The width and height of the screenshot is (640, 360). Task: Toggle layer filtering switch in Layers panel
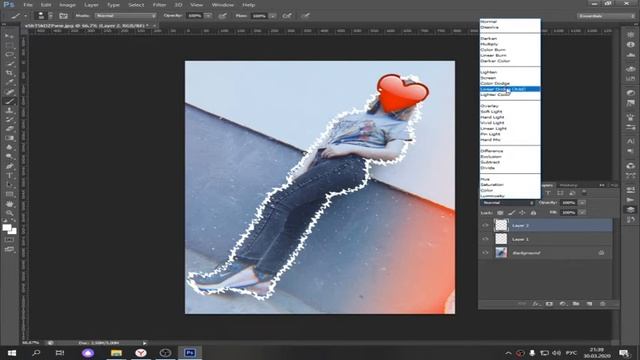[x=584, y=193]
